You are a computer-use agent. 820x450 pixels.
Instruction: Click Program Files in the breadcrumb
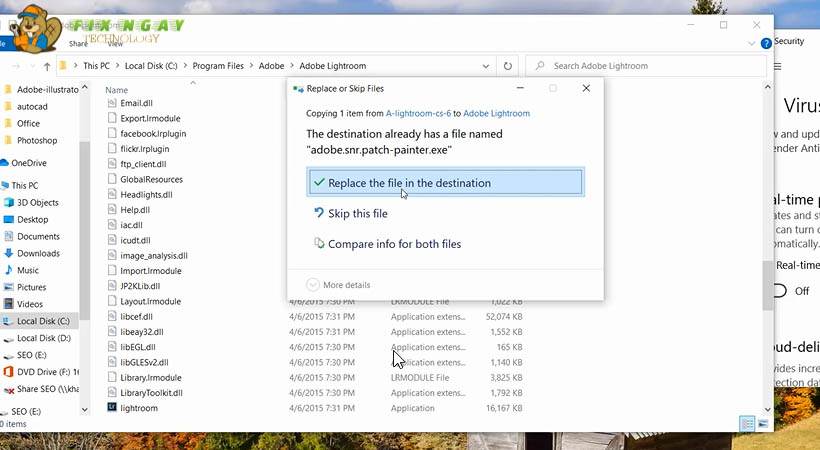218,66
